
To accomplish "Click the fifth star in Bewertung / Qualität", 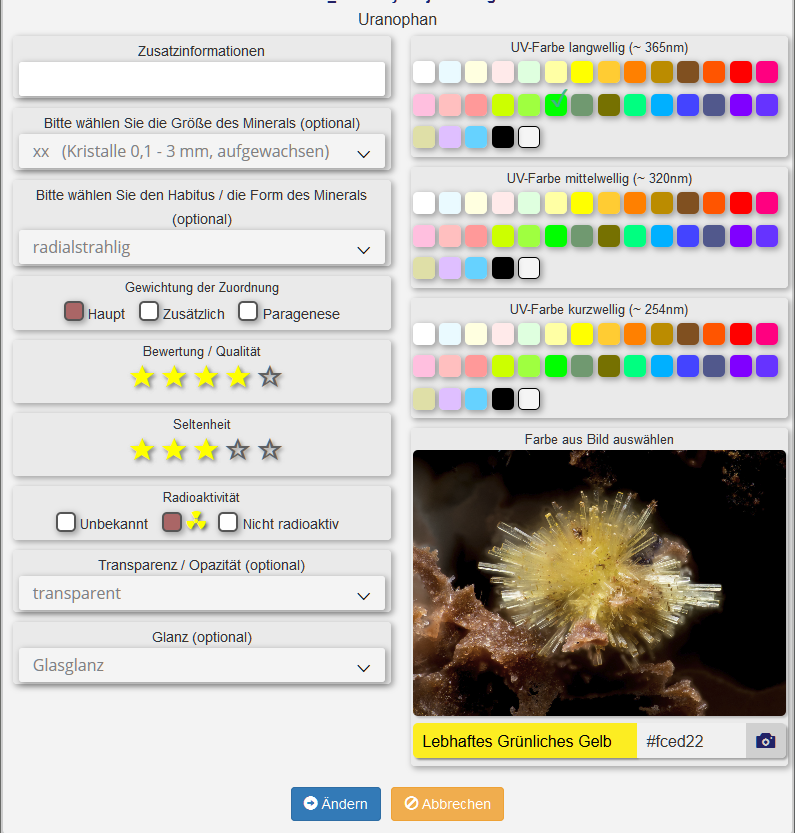I will click(270, 377).
